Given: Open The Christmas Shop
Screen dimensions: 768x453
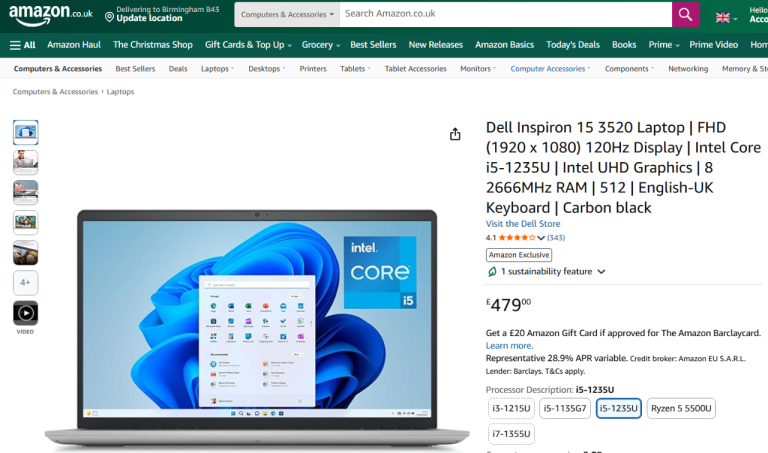Looking at the screenshot, I should [x=153, y=45].
